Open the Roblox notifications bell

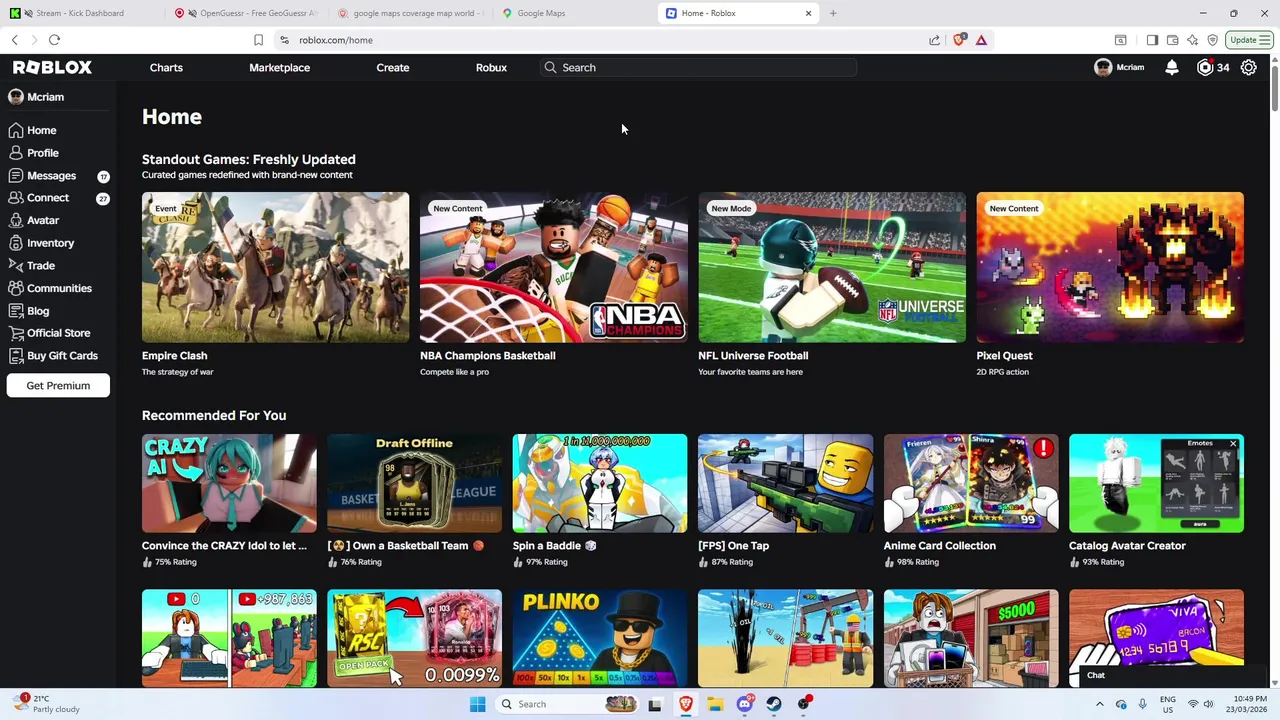[1172, 67]
